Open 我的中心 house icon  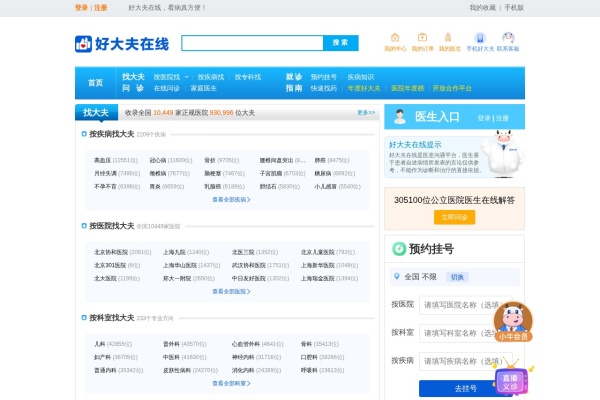[x=395, y=38]
